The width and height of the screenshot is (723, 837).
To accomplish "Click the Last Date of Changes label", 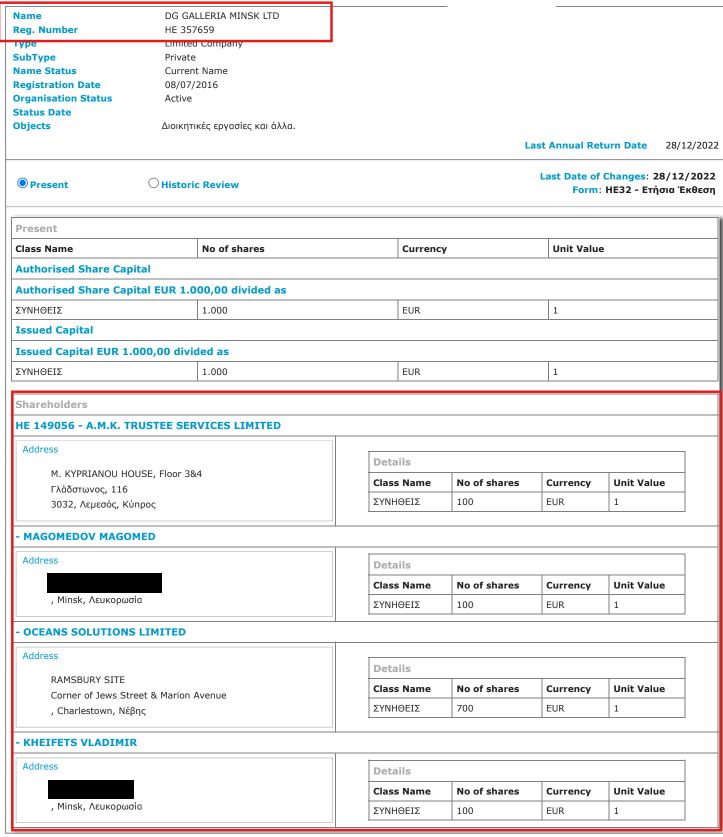I will click(593, 176).
